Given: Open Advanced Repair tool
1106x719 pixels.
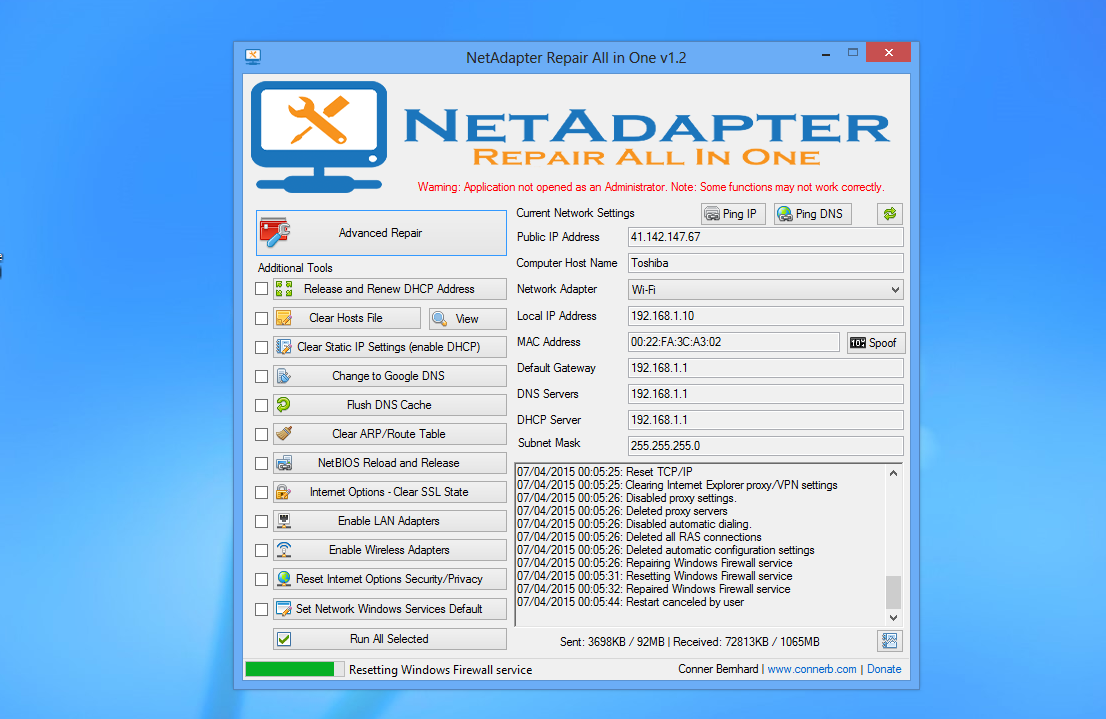Looking at the screenshot, I should coord(381,233).
